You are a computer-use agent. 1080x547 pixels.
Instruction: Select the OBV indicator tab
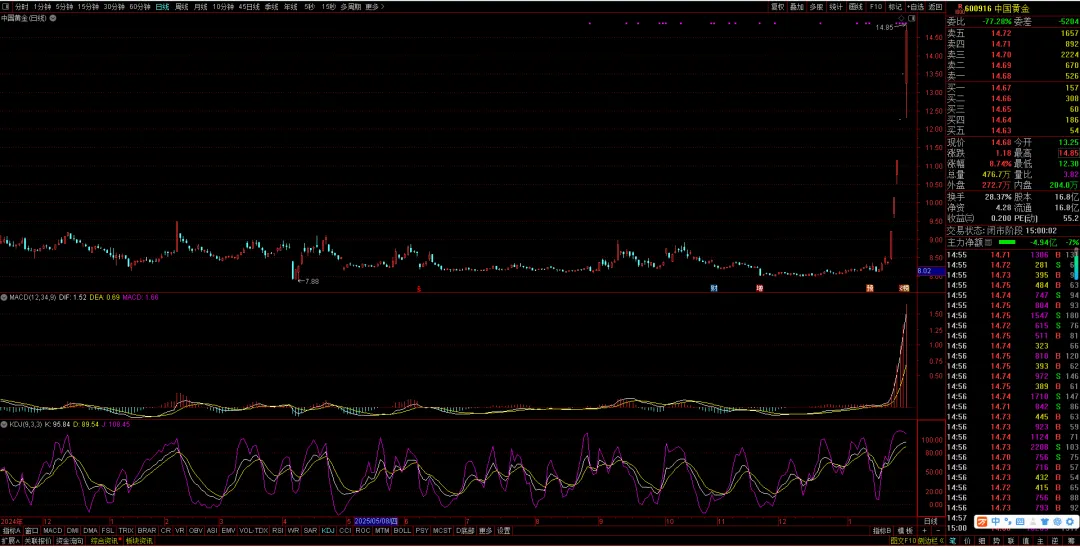coord(196,531)
